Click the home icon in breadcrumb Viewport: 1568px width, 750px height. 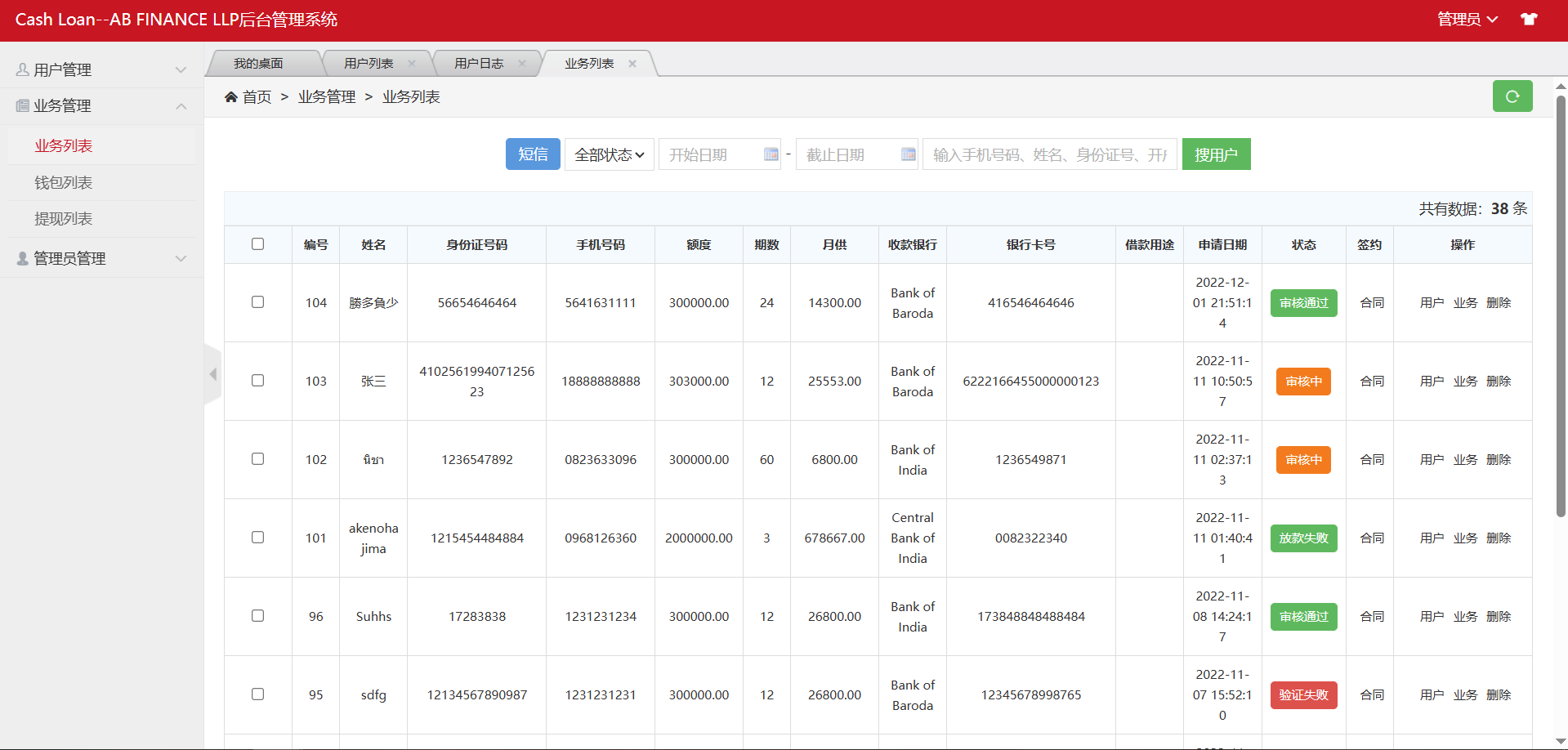[231, 97]
